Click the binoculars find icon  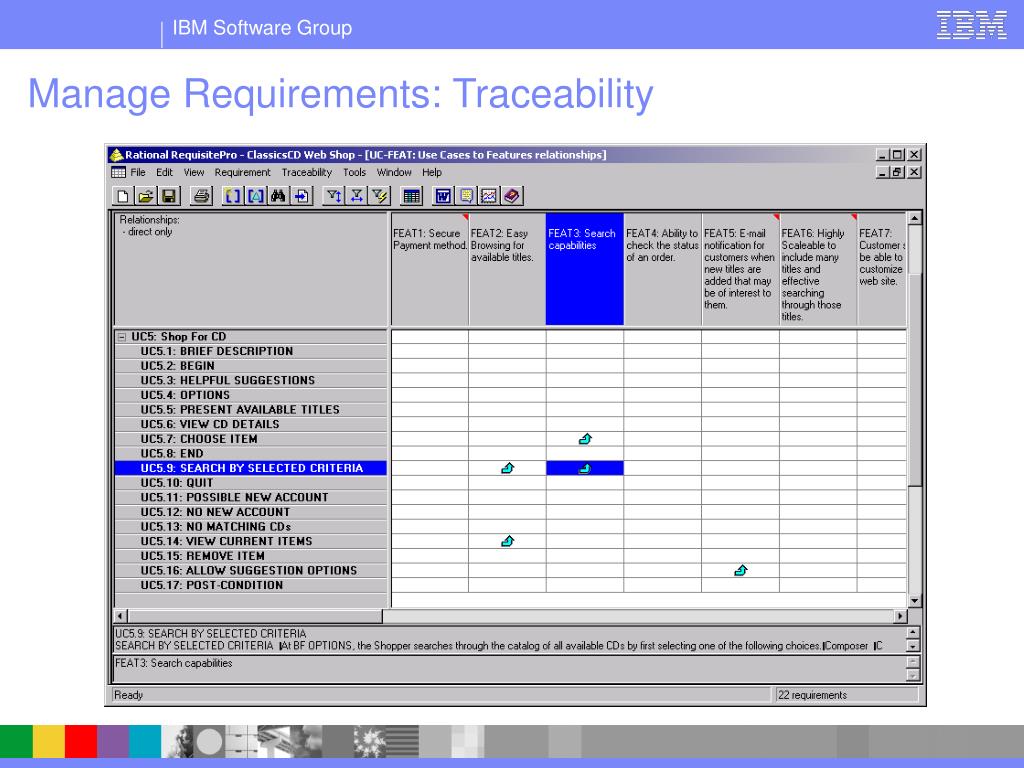[278, 196]
